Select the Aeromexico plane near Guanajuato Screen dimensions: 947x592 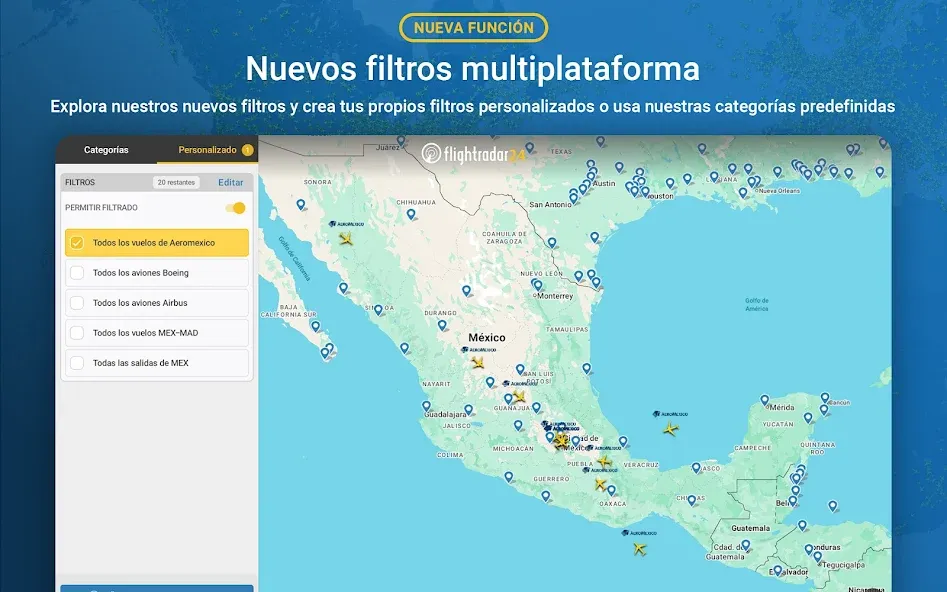click(519, 397)
